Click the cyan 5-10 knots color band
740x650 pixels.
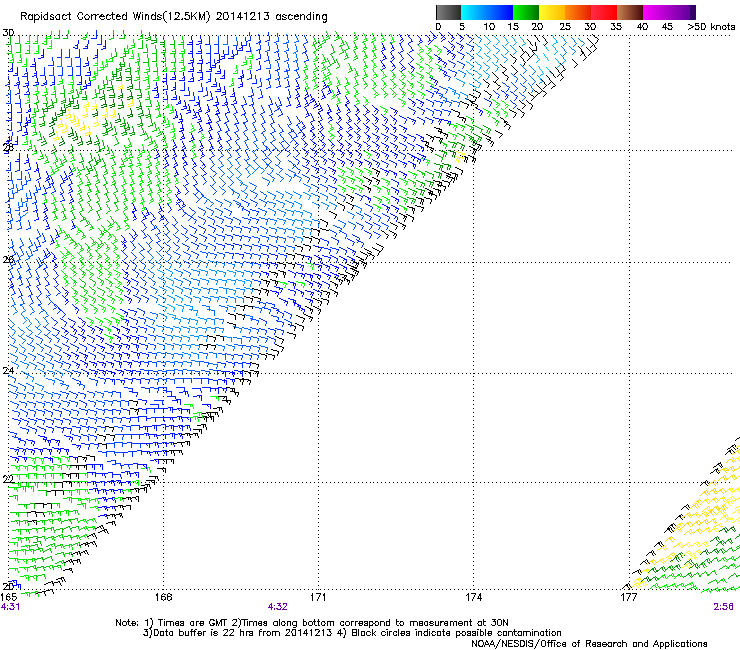[x=474, y=12]
